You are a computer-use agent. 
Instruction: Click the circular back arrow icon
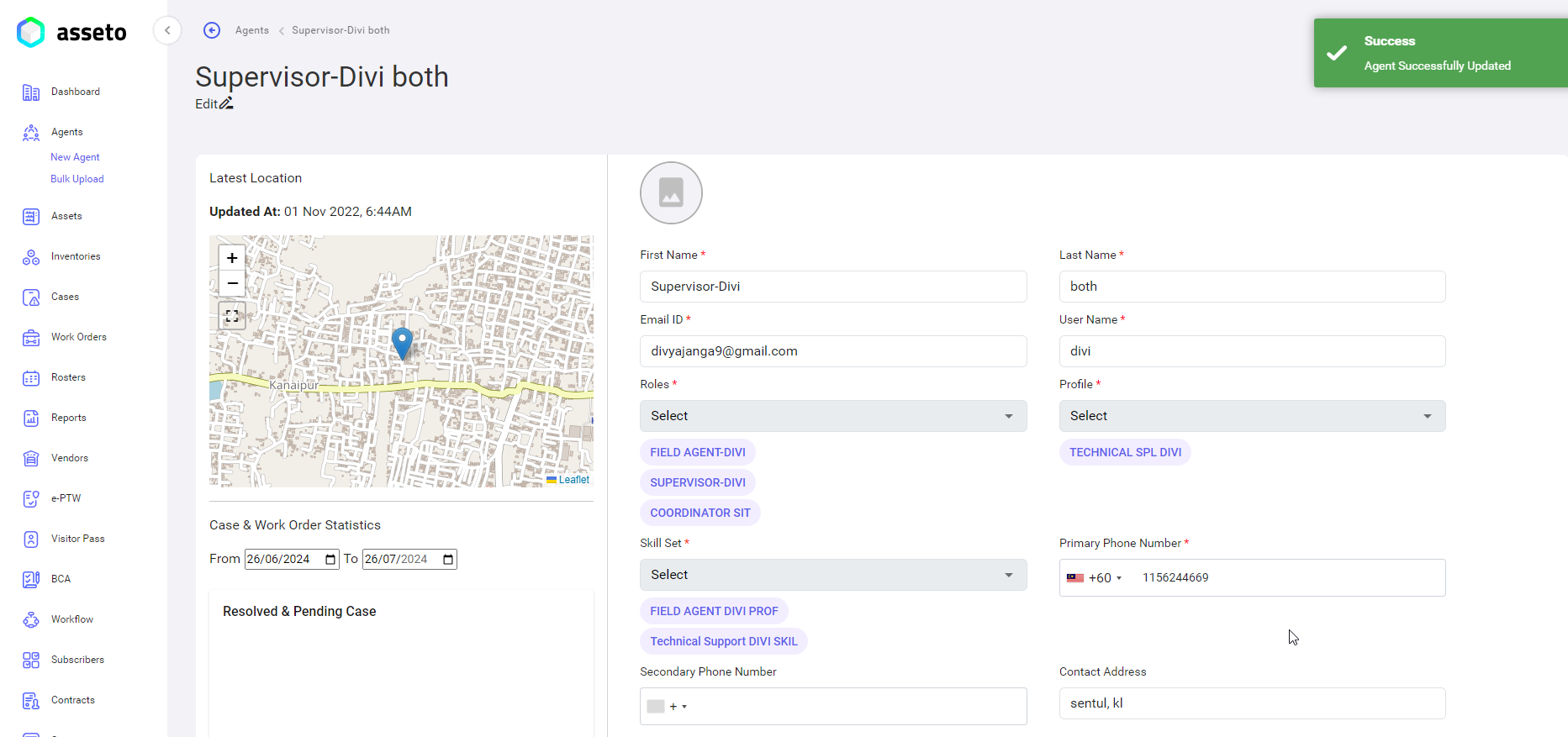point(212,30)
